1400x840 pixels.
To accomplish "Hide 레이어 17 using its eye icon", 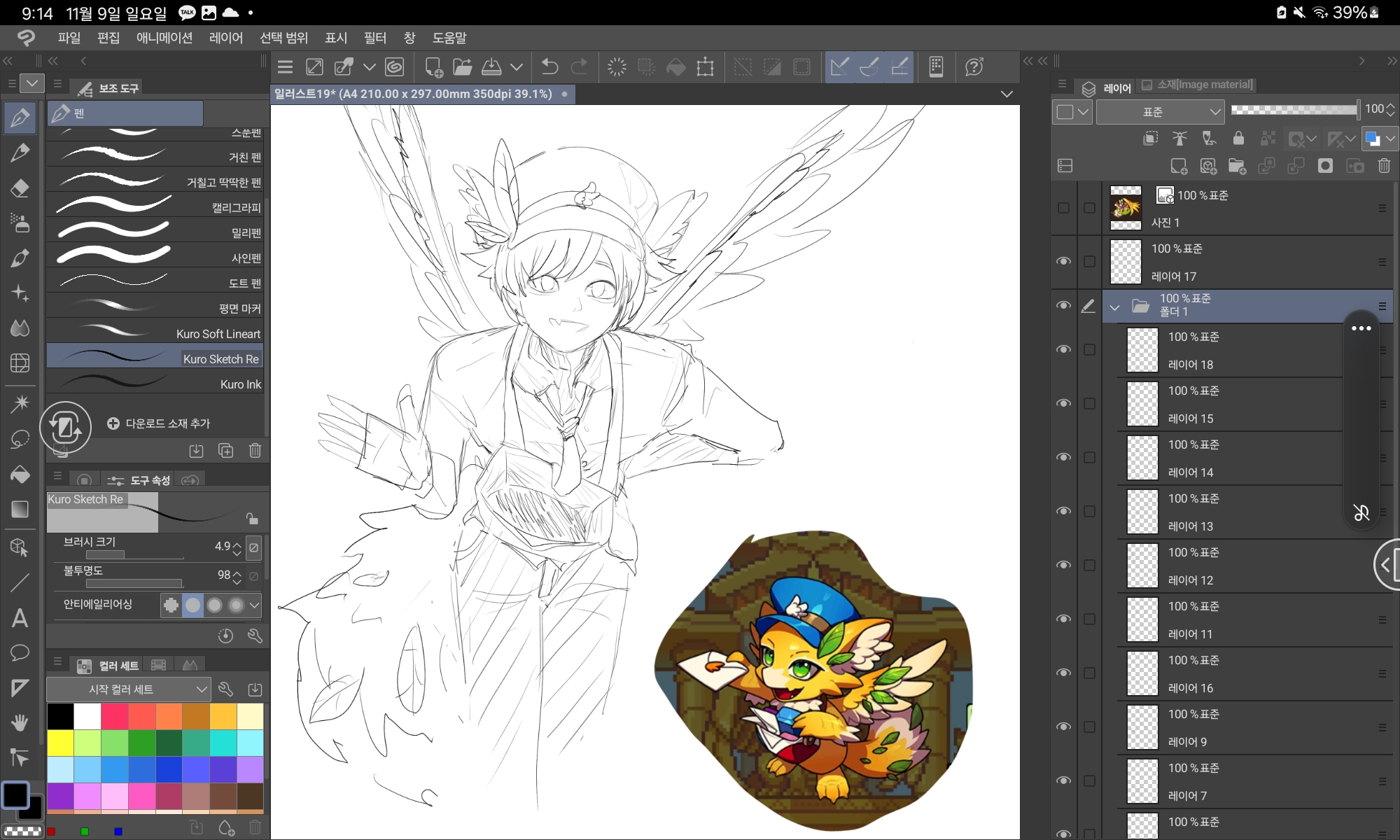I will (x=1063, y=261).
